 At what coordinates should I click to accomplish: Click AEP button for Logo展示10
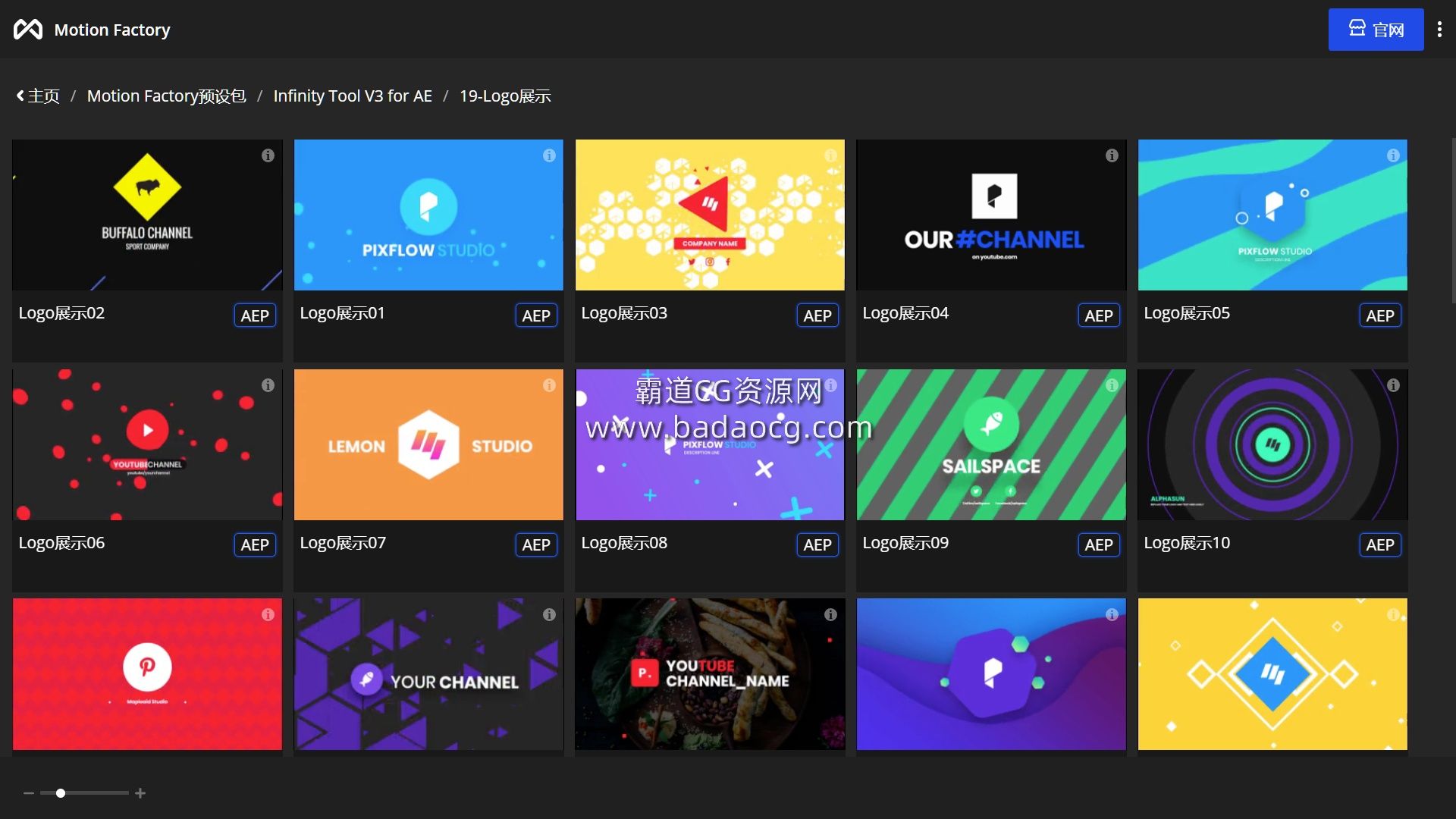tap(1380, 544)
